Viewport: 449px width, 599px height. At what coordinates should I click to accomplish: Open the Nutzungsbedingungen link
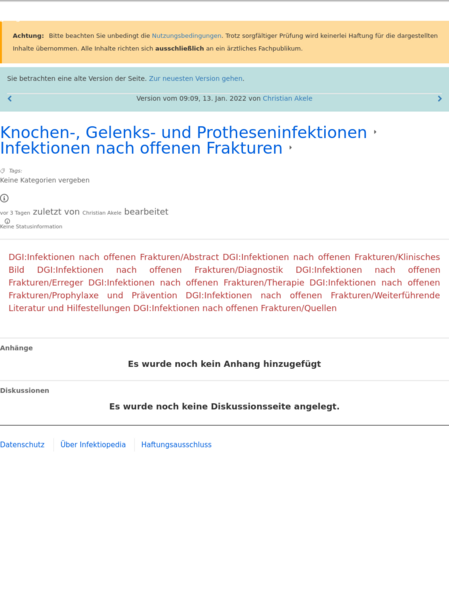coord(186,36)
